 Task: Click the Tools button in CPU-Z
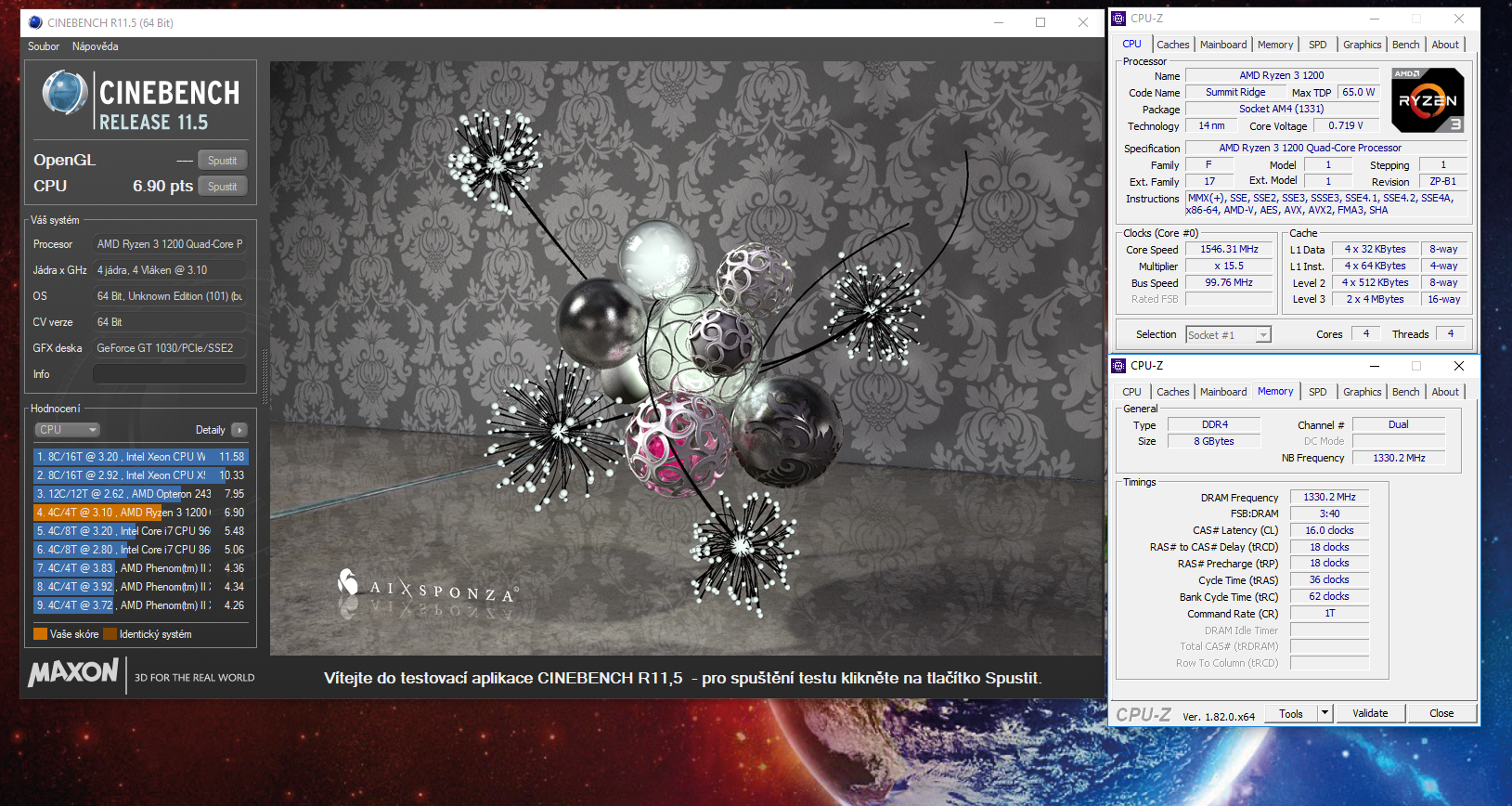point(1291,714)
